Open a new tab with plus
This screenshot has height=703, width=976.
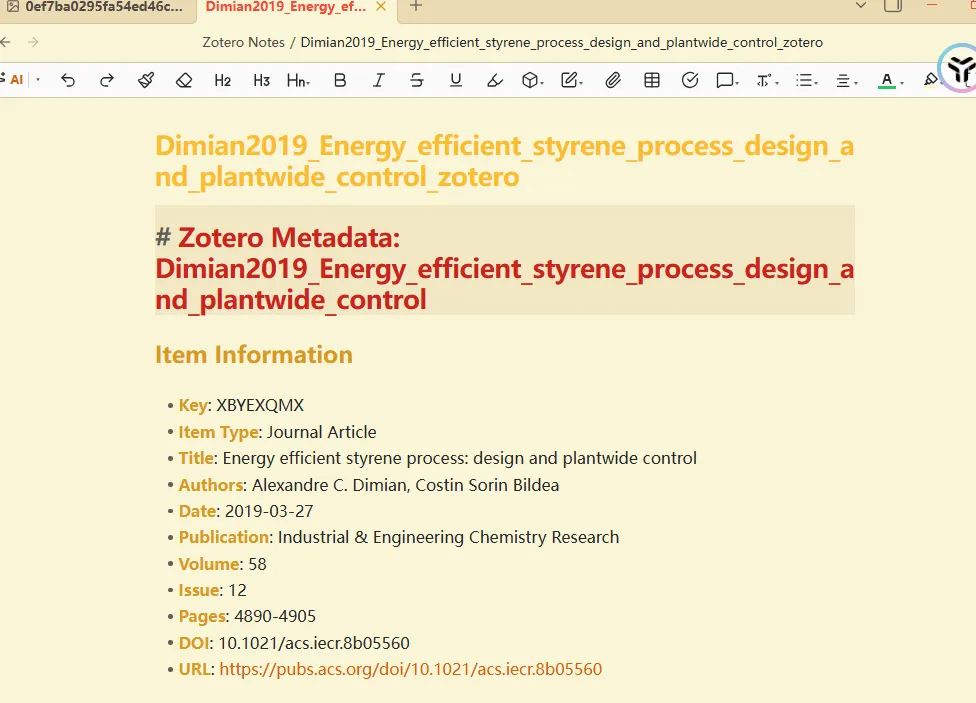416,6
